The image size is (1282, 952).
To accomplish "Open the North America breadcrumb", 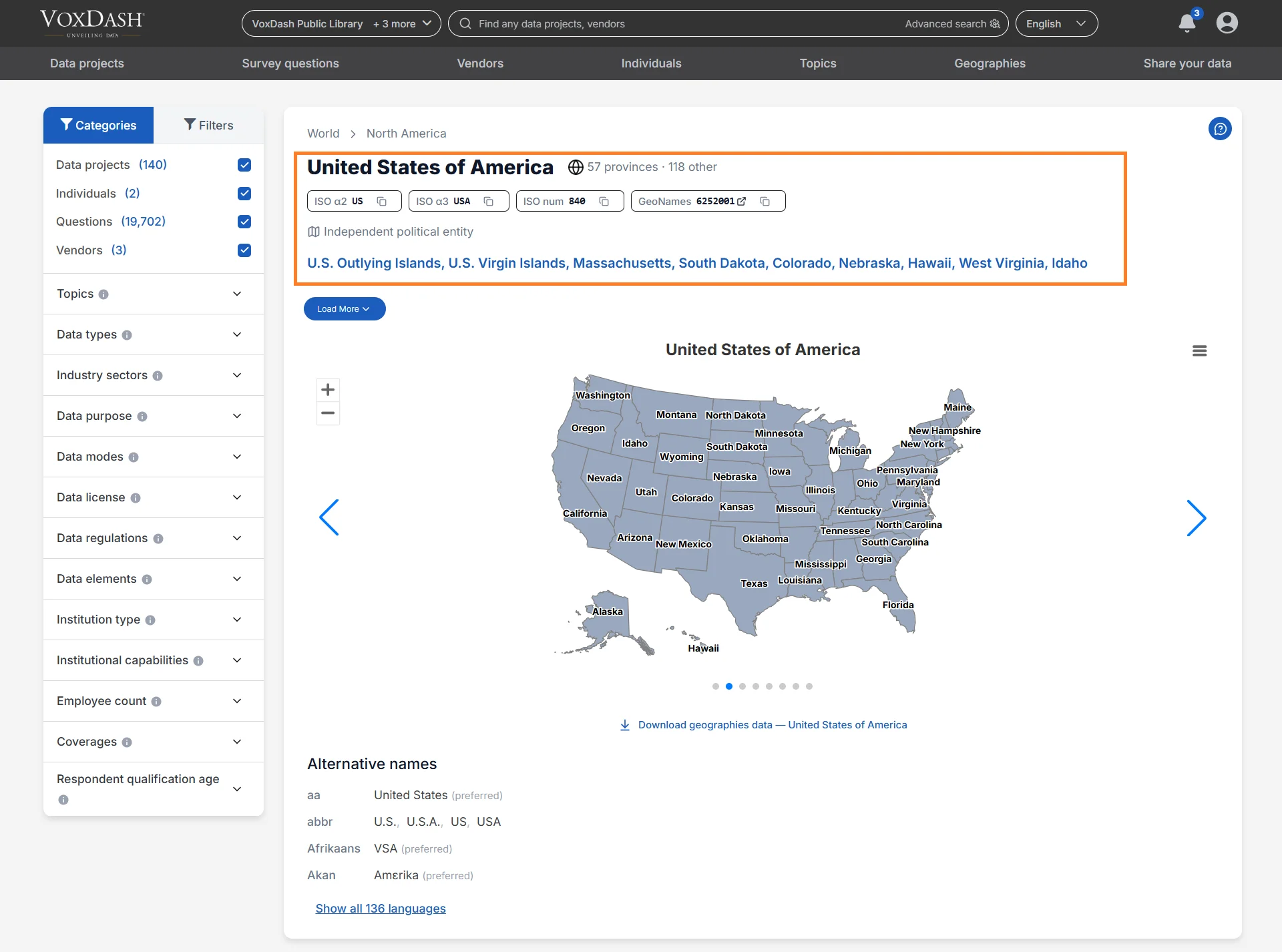I will (406, 134).
